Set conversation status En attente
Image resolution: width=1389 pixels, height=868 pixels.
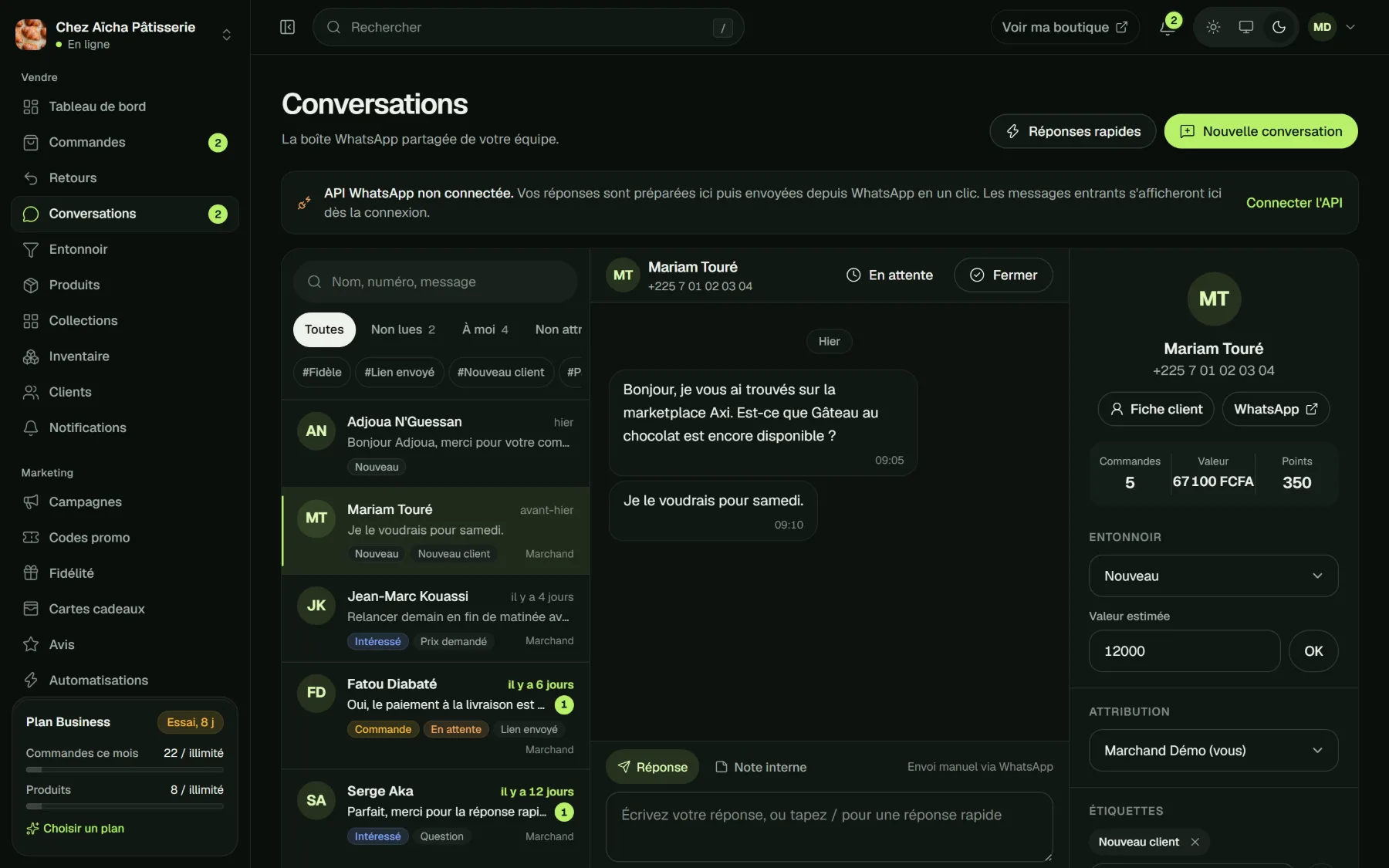click(x=889, y=275)
